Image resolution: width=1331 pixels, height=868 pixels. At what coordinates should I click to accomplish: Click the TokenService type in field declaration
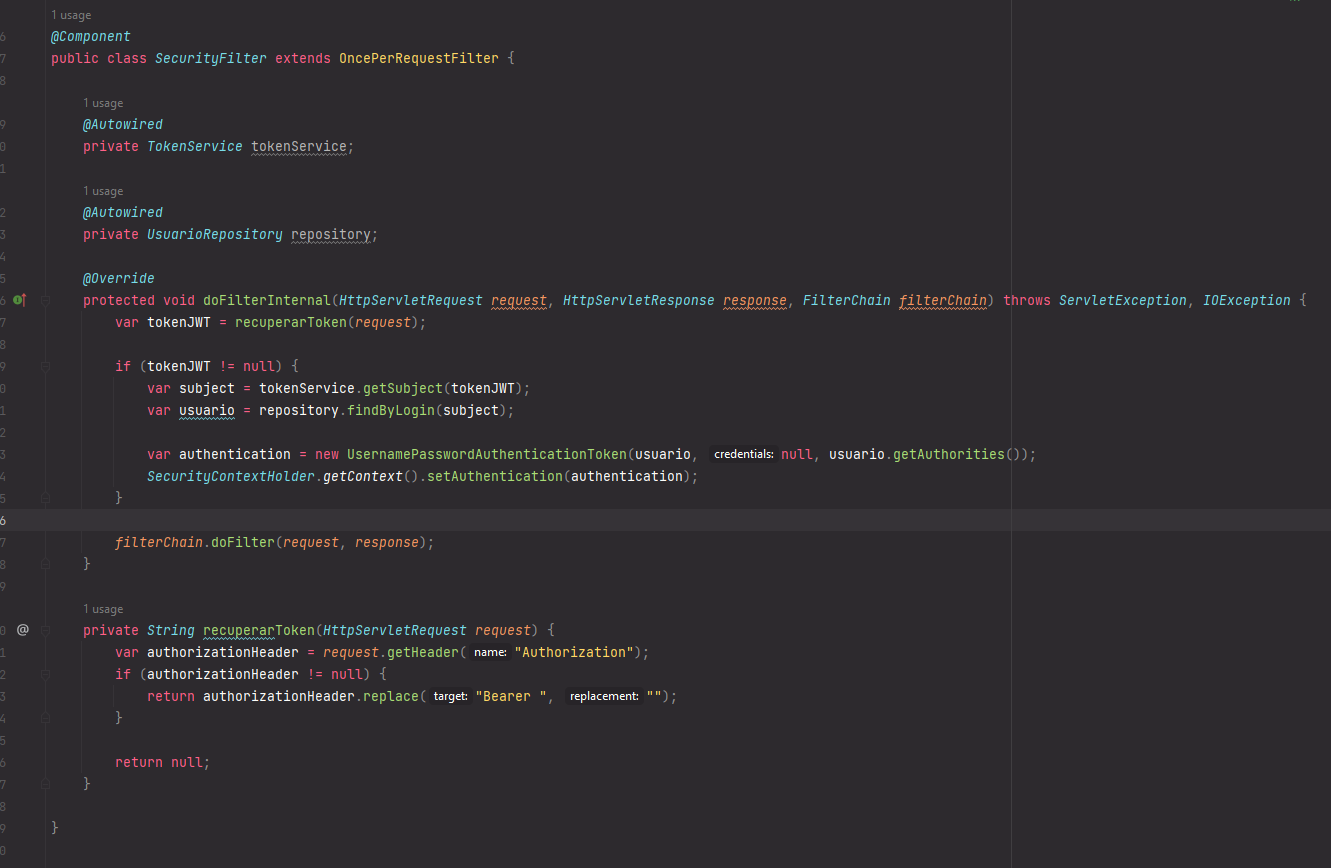click(195, 146)
